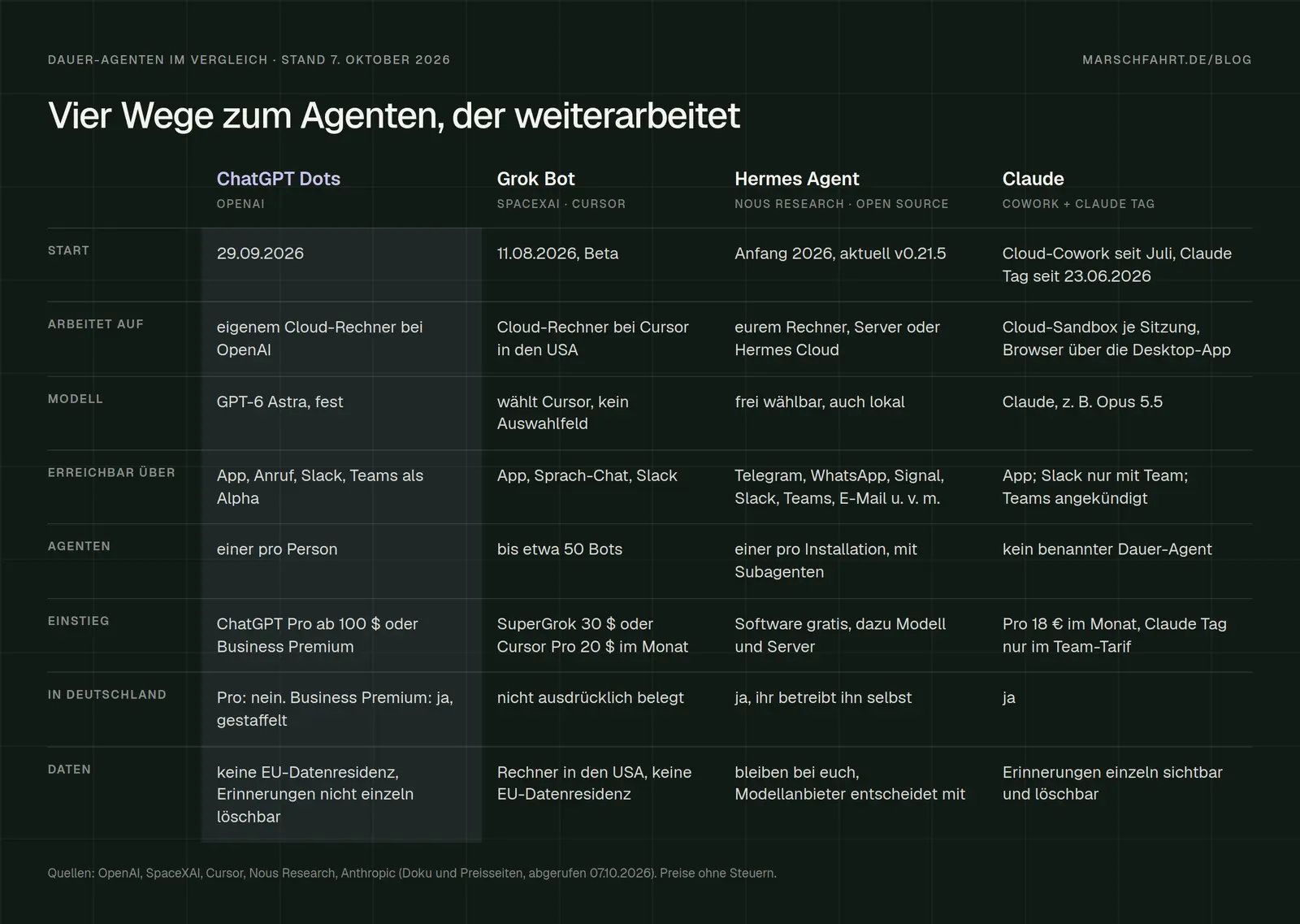Click the 'Dauer-Agenten im Vergleich' date line
Image resolution: width=1300 pixels, height=924 pixels.
pos(249,60)
